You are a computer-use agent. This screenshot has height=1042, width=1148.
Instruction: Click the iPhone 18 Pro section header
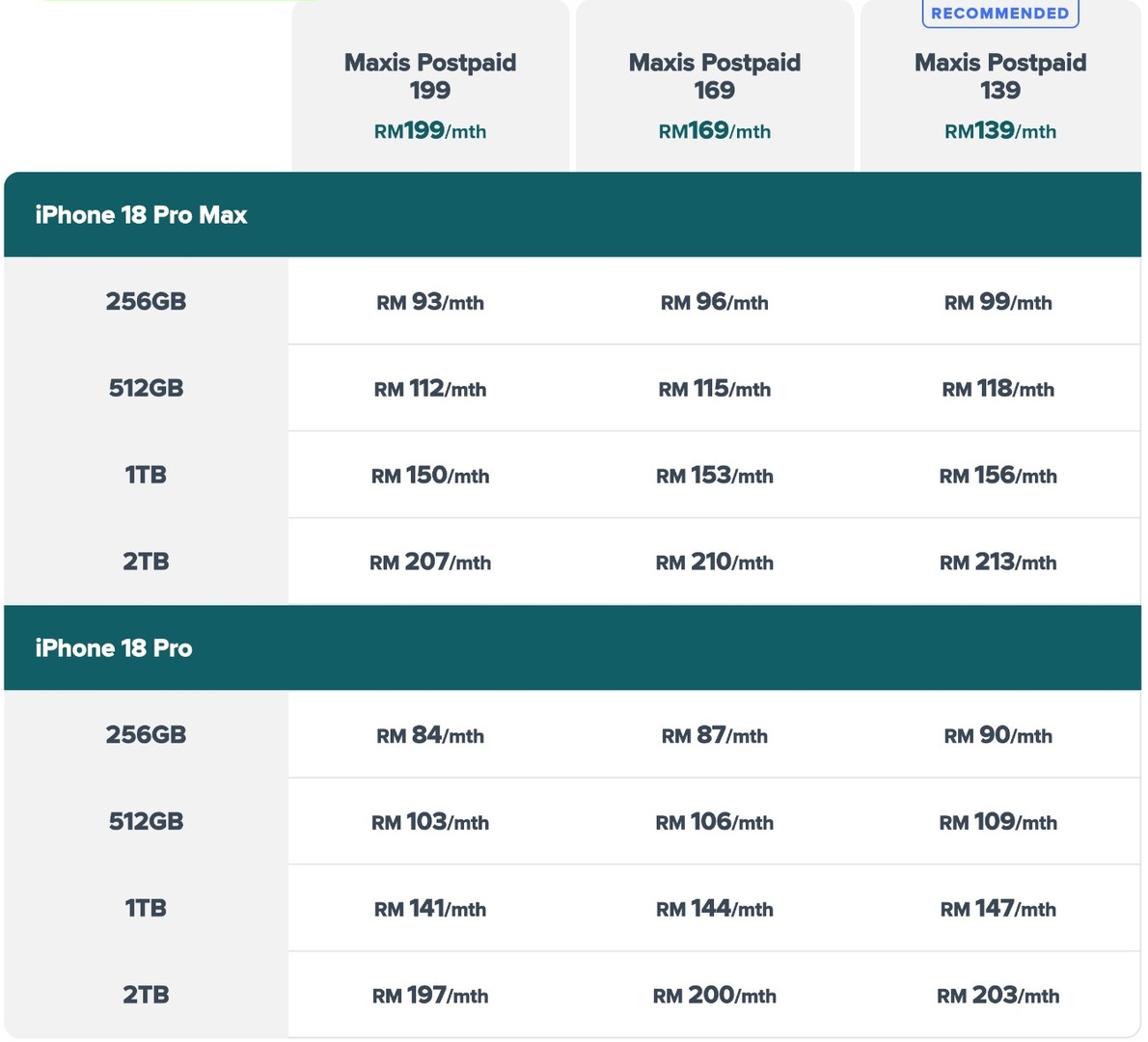[572, 647]
